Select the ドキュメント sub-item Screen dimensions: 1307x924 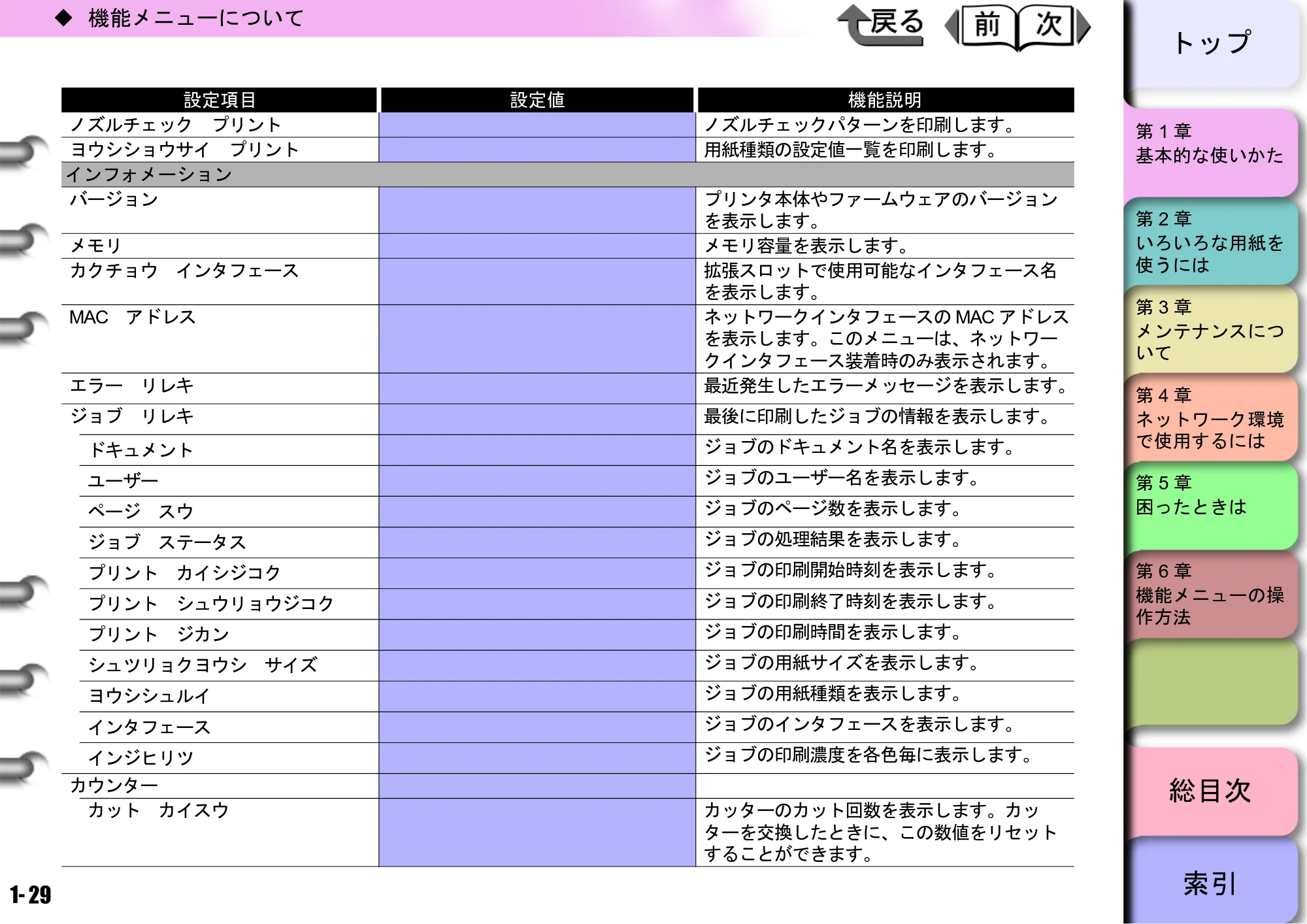coord(141,450)
